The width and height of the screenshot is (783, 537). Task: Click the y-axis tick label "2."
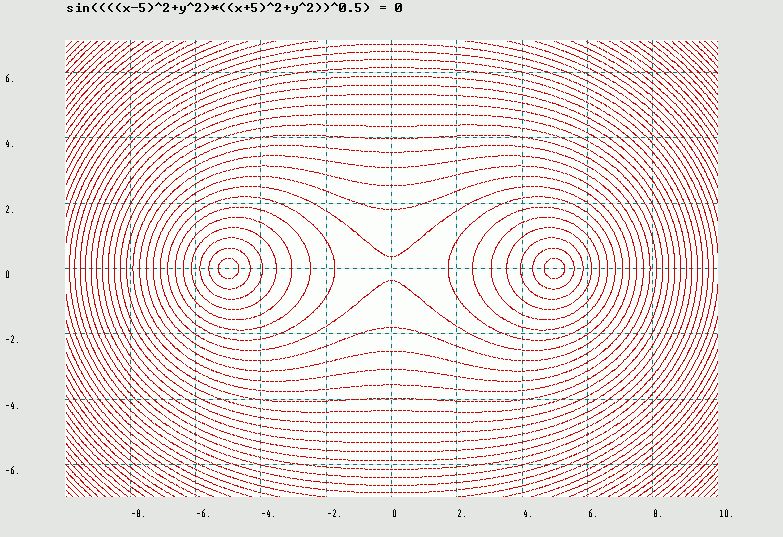pyautogui.click(x=9, y=209)
